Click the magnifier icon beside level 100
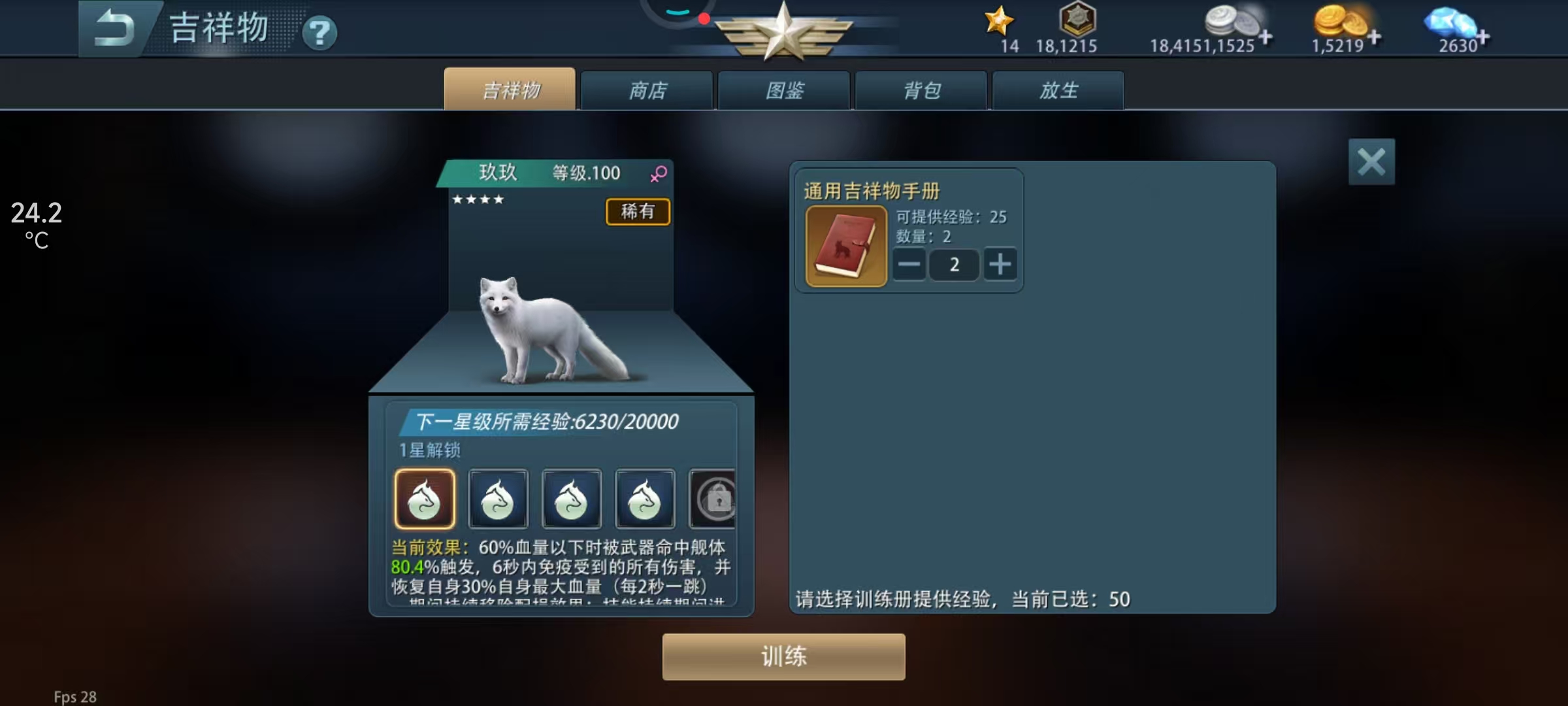 click(x=659, y=173)
